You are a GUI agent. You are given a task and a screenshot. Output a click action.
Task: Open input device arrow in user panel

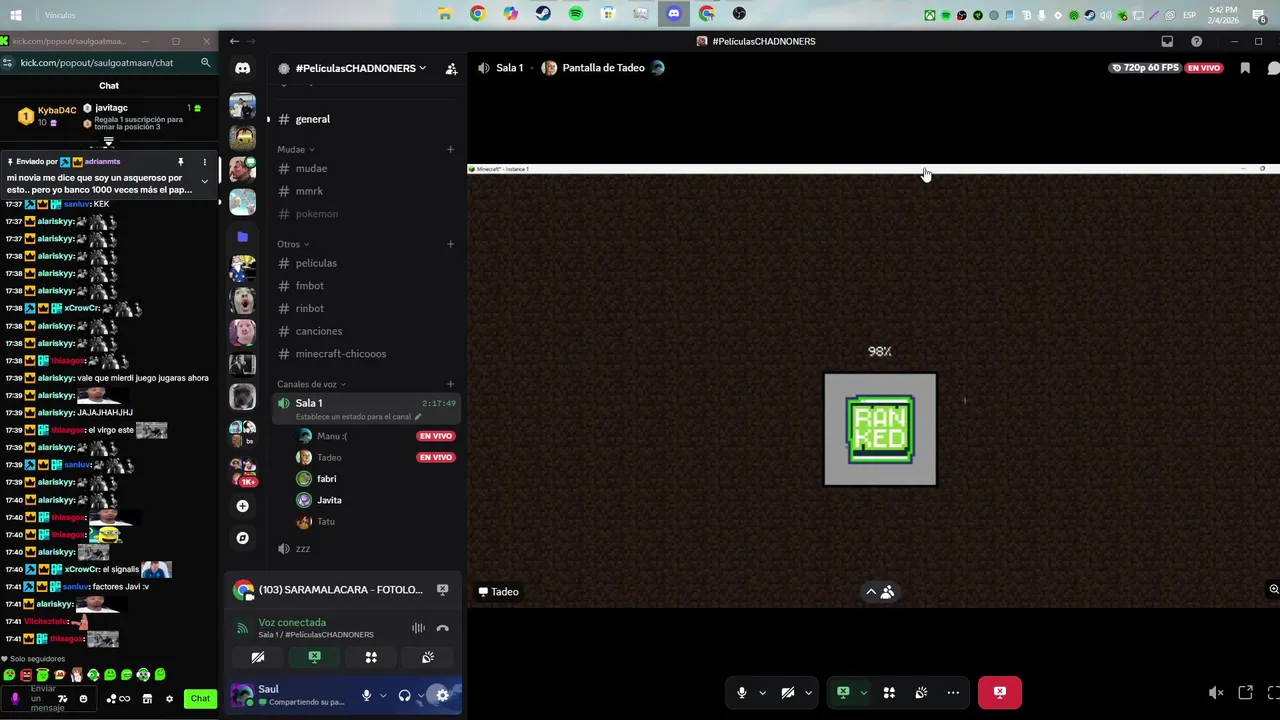pyautogui.click(x=382, y=695)
